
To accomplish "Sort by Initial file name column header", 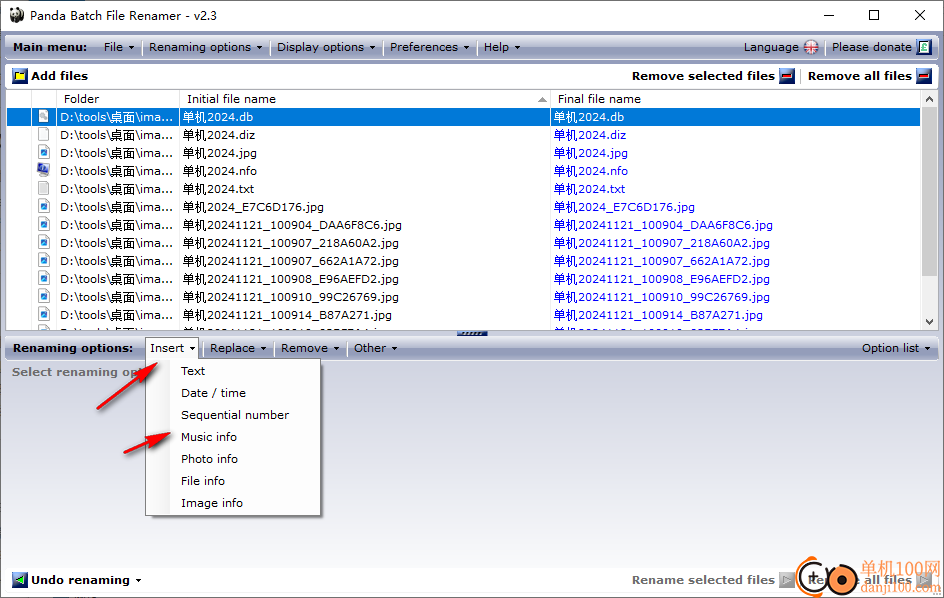I will point(365,99).
